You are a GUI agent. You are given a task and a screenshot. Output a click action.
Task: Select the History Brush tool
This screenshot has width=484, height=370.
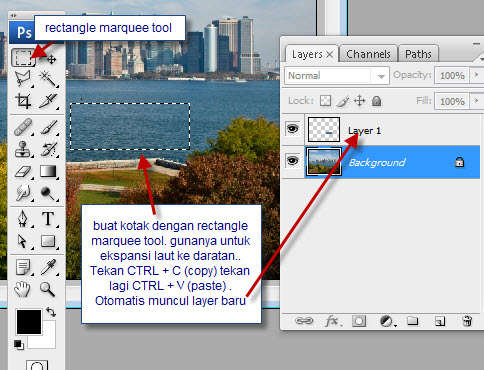(x=48, y=149)
